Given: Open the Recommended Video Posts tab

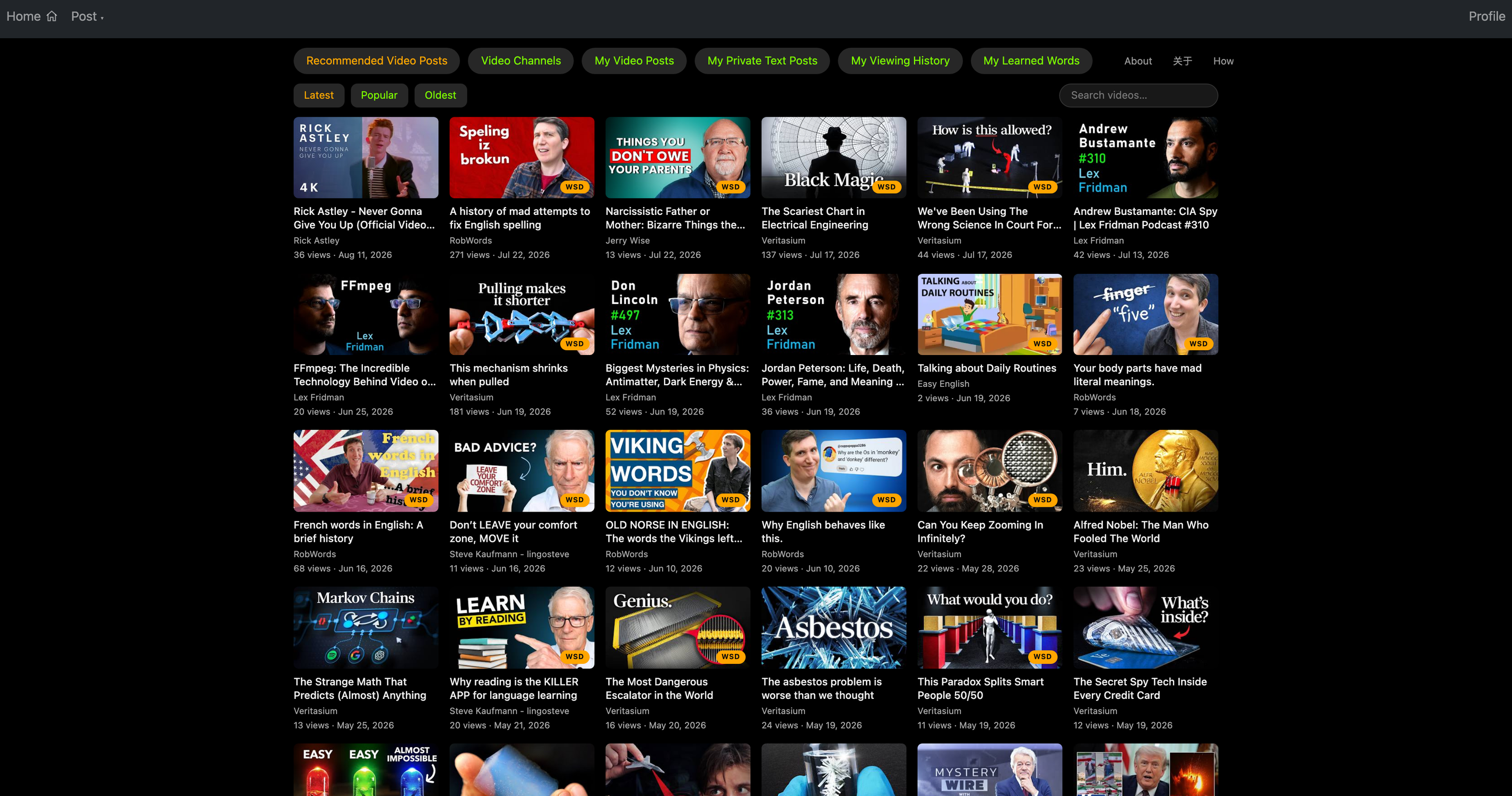Looking at the screenshot, I should click(377, 60).
